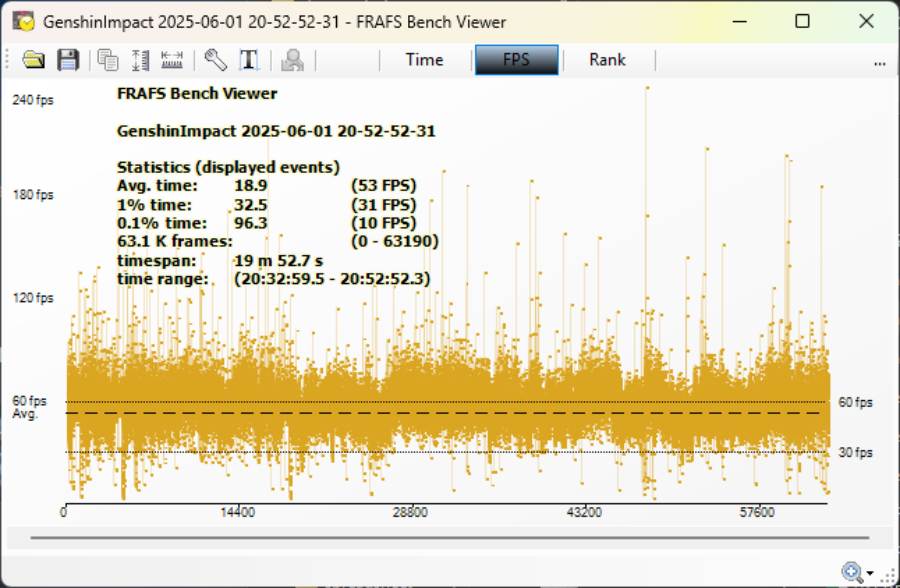900x588 pixels.
Task: Click the '180 fps' axis label
Action: 33,195
